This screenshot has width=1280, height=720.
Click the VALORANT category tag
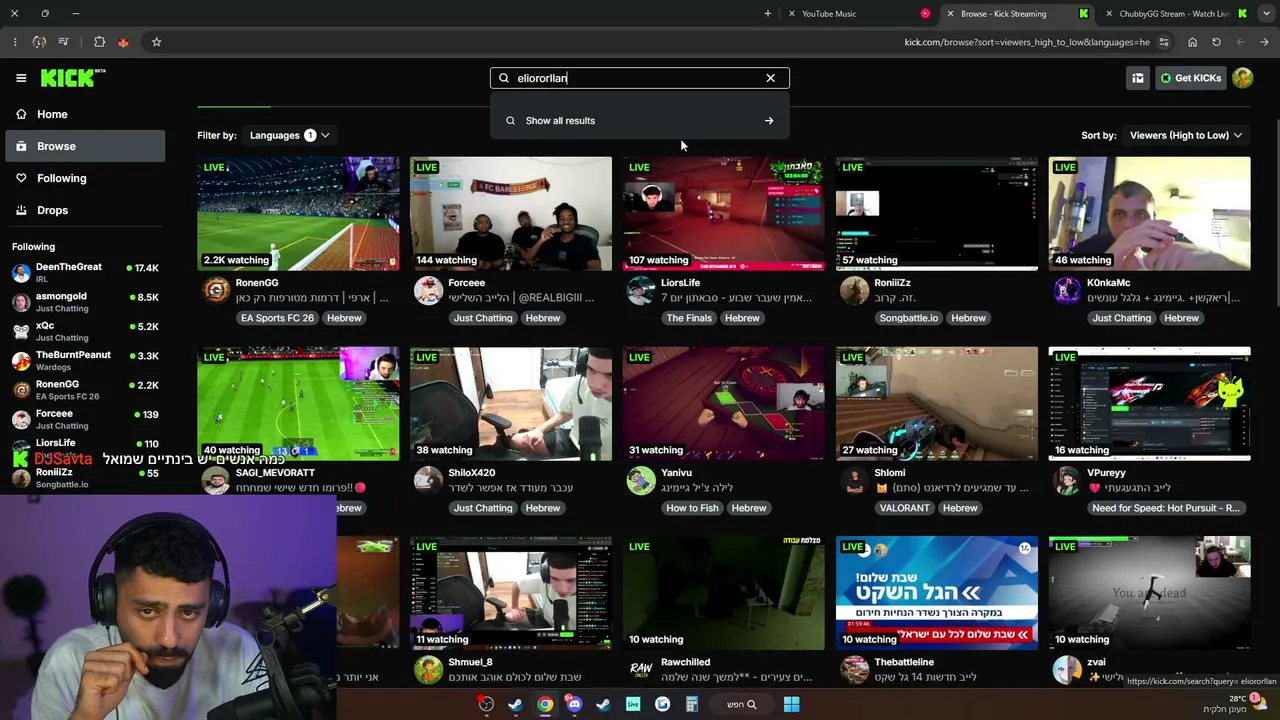click(x=904, y=508)
